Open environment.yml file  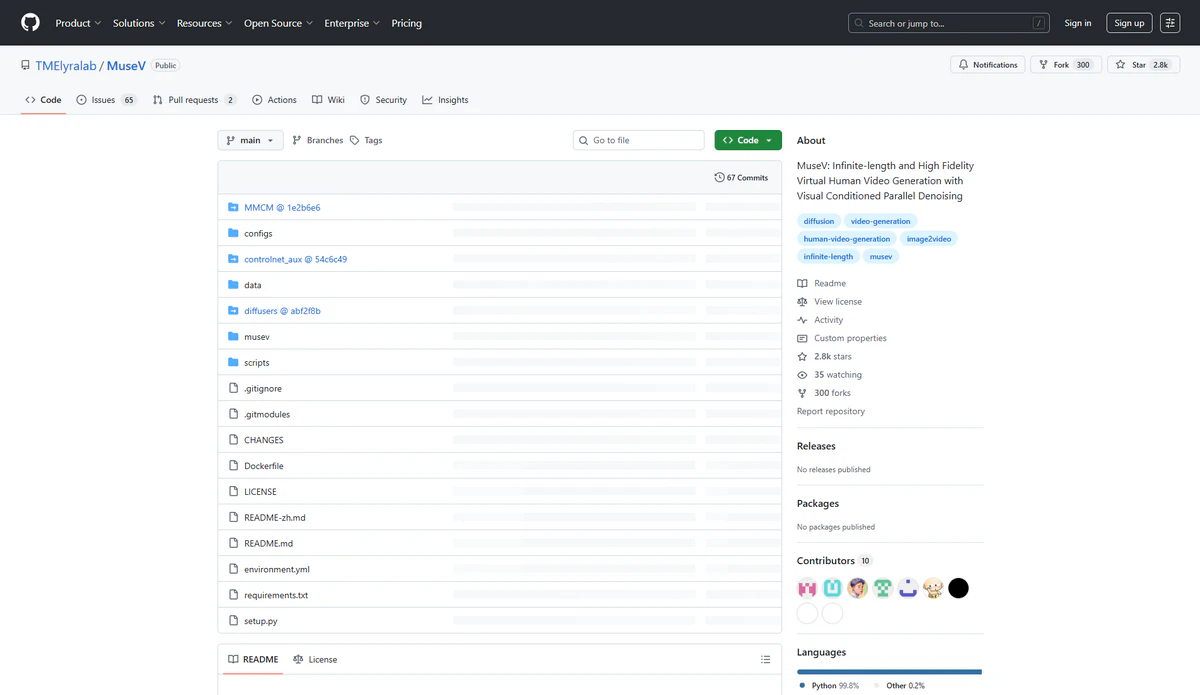(277, 570)
